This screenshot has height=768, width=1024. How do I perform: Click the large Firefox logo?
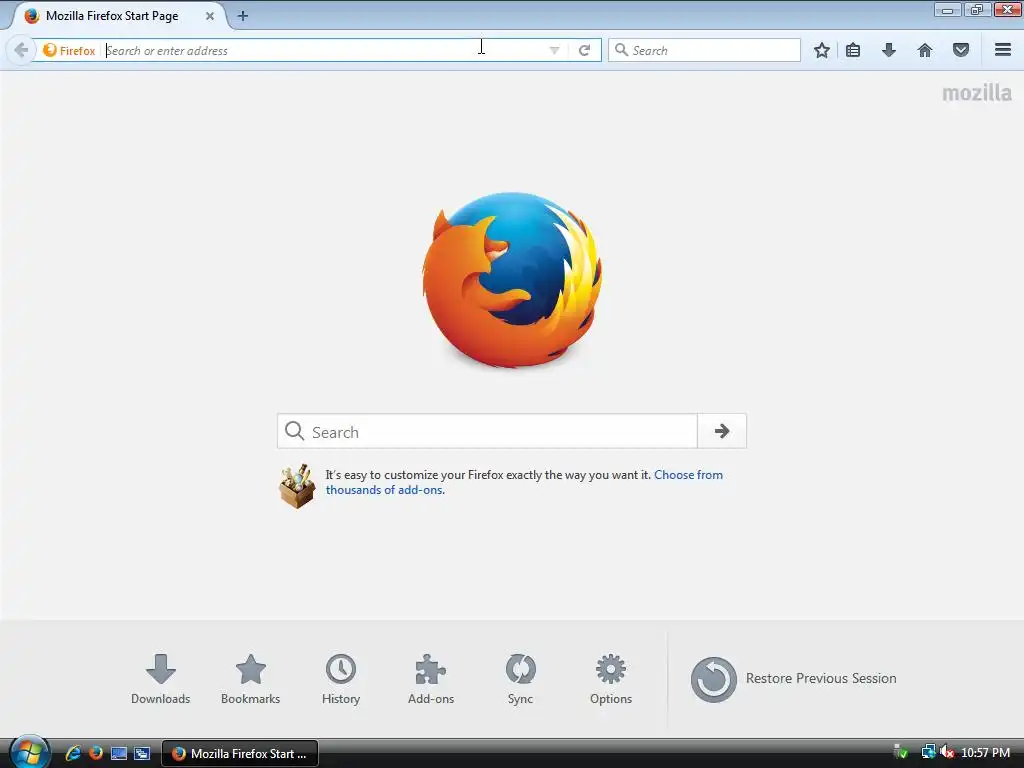(512, 280)
